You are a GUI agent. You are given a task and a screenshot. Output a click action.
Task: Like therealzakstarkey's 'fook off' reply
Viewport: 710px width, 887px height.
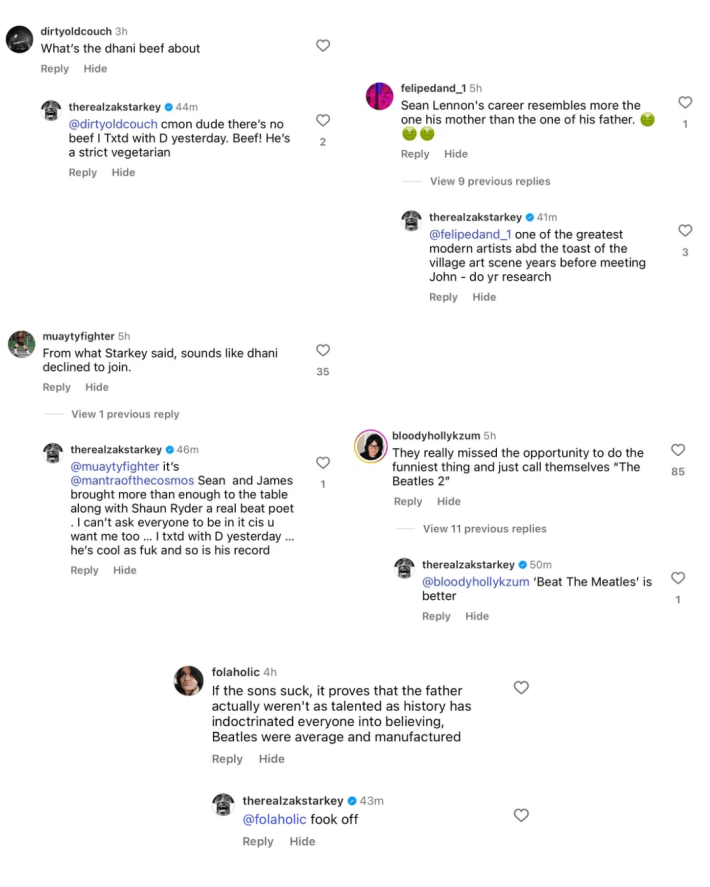tap(521, 816)
